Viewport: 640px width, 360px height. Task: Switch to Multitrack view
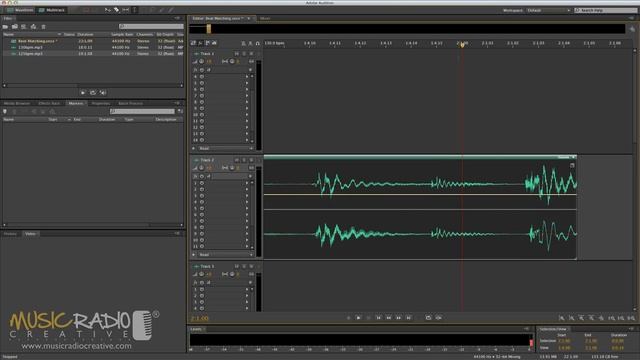pyautogui.click(x=51, y=10)
